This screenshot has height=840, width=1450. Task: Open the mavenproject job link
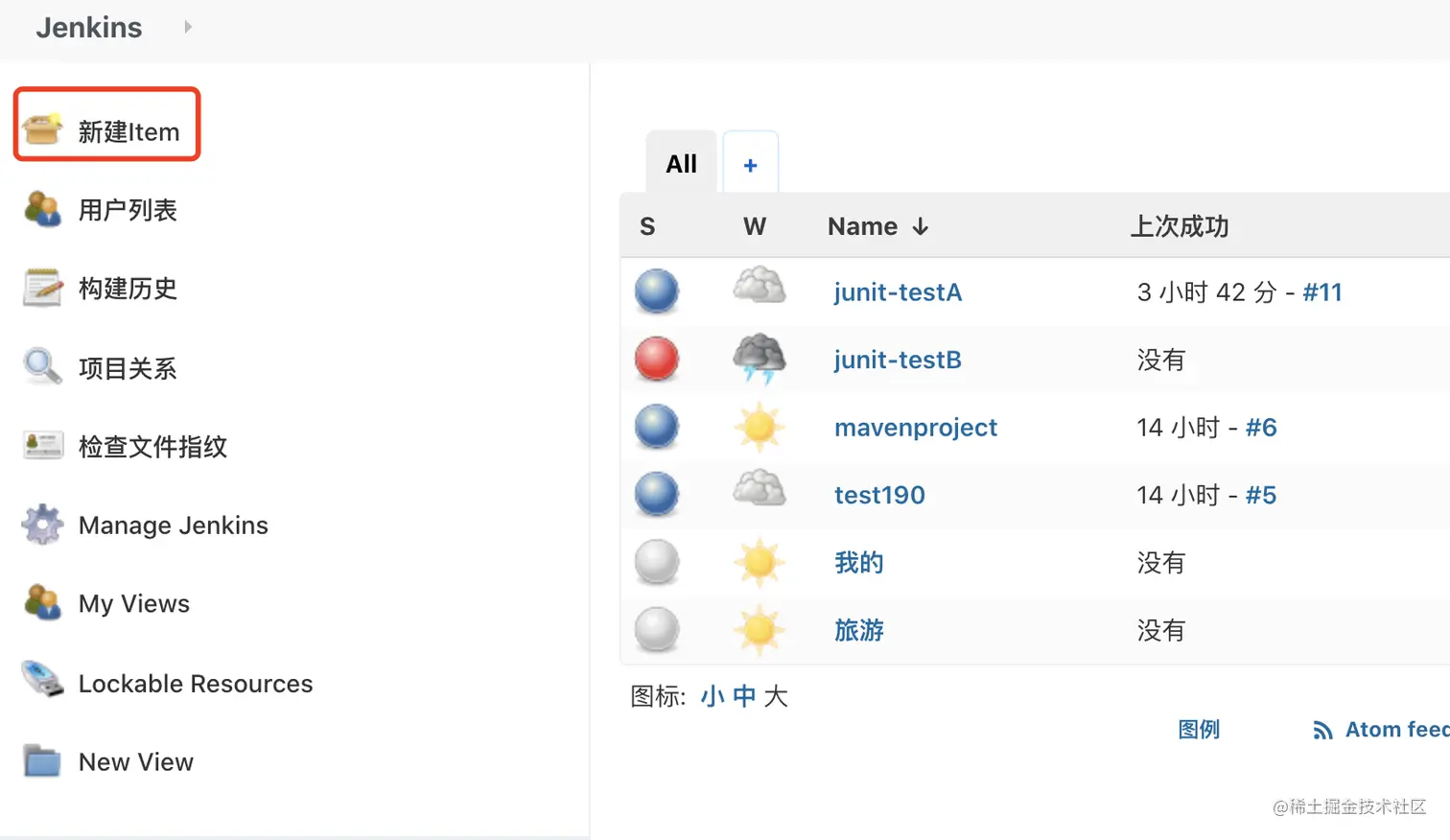pos(915,428)
